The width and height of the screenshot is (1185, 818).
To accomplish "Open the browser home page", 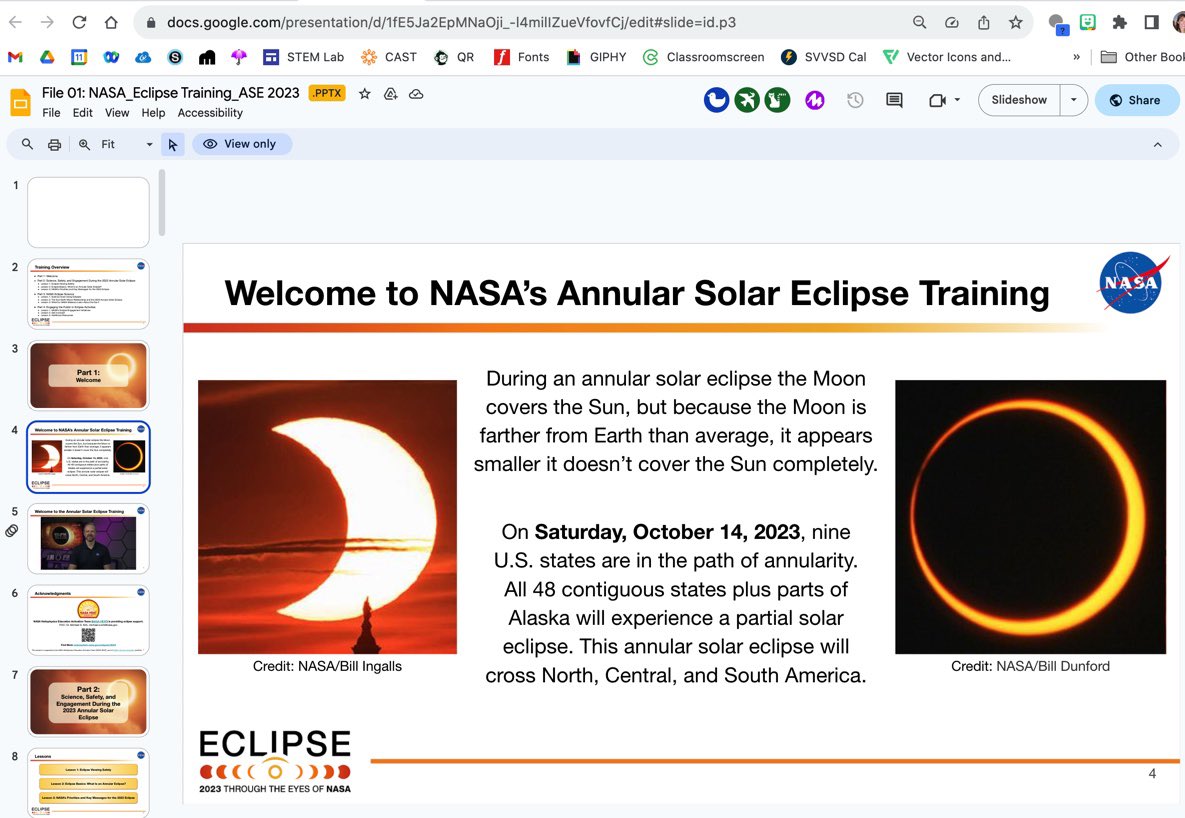I will click(x=111, y=22).
